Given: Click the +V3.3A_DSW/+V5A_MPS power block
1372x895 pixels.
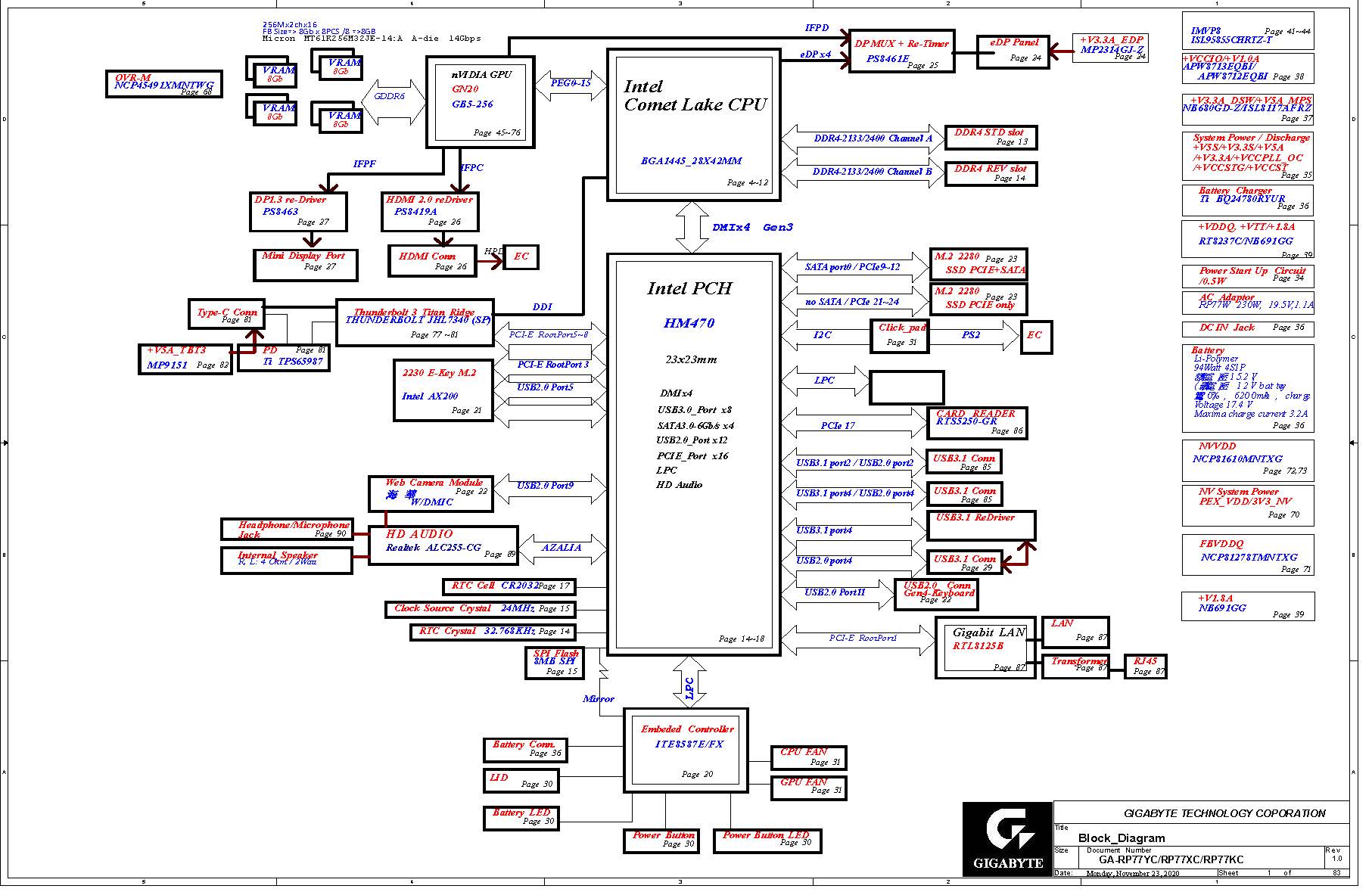Looking at the screenshot, I should [x=1248, y=110].
